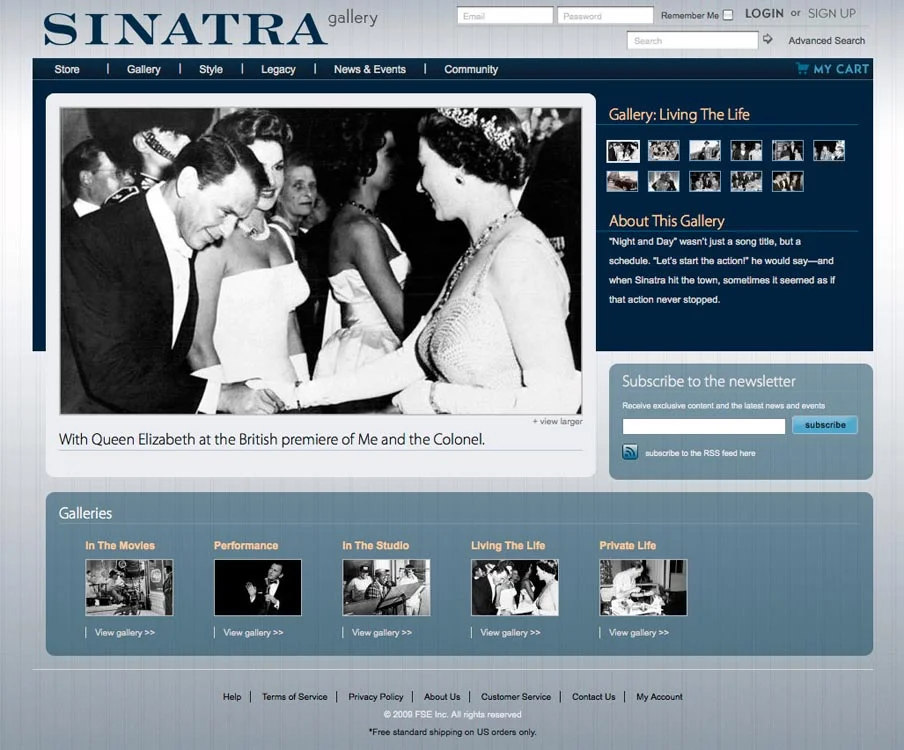Open 'subscribe to the RSS feed here' link

(x=700, y=453)
